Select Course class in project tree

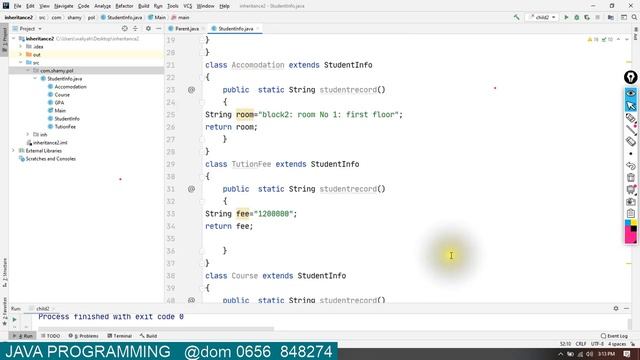pos(62,95)
